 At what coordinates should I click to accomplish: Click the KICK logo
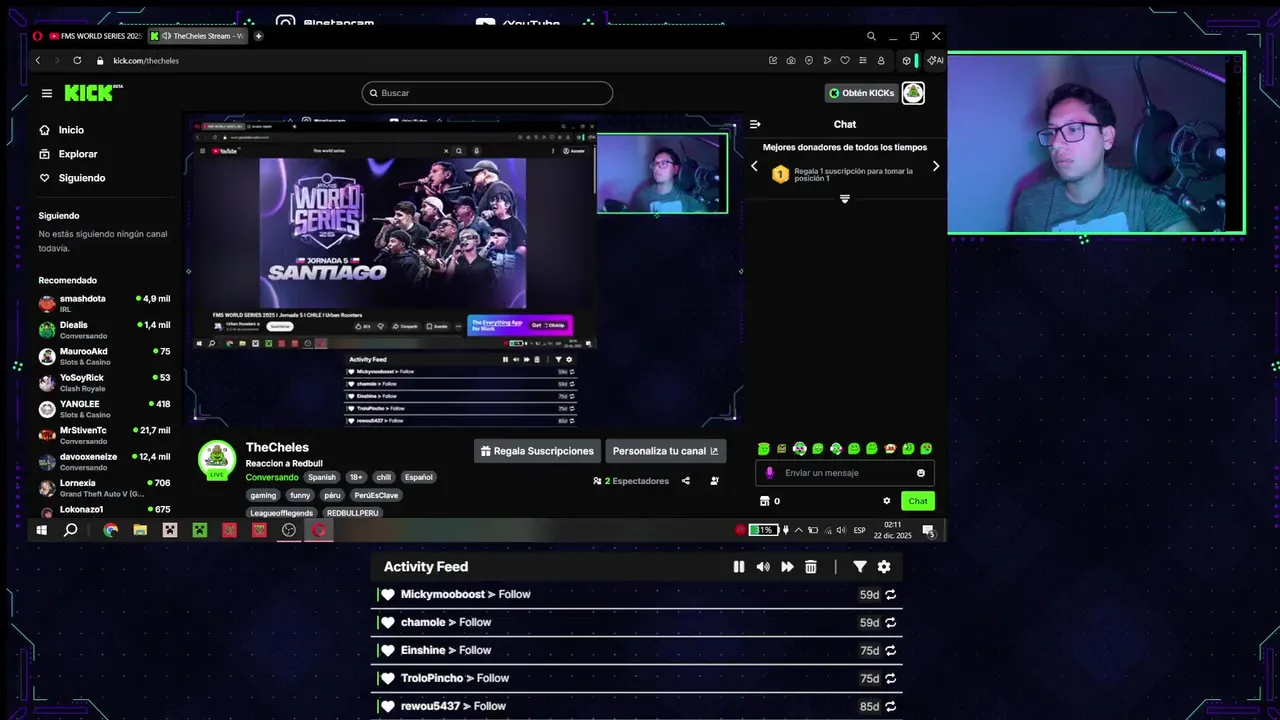[x=91, y=93]
